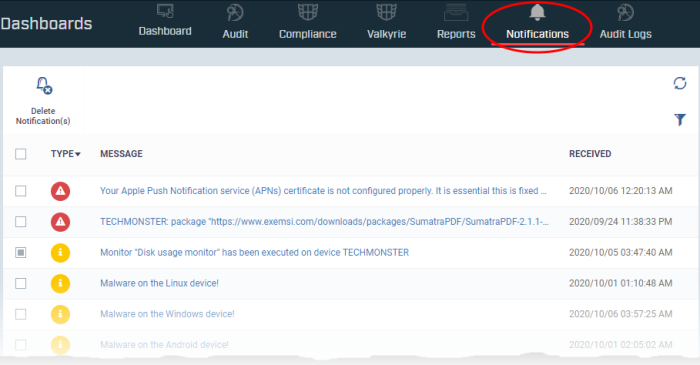Click the received time 2020/10/05 03:47:40 AM

coord(621,253)
